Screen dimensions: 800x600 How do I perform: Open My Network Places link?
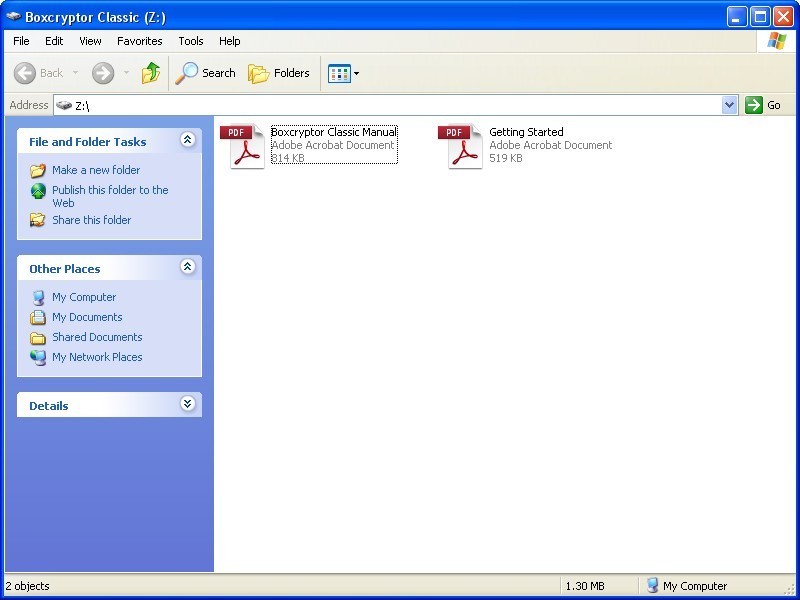(x=97, y=357)
